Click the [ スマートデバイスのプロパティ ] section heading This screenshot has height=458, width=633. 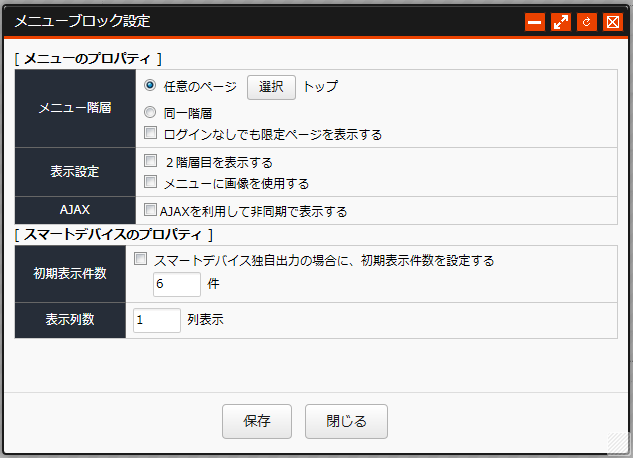tap(113, 235)
